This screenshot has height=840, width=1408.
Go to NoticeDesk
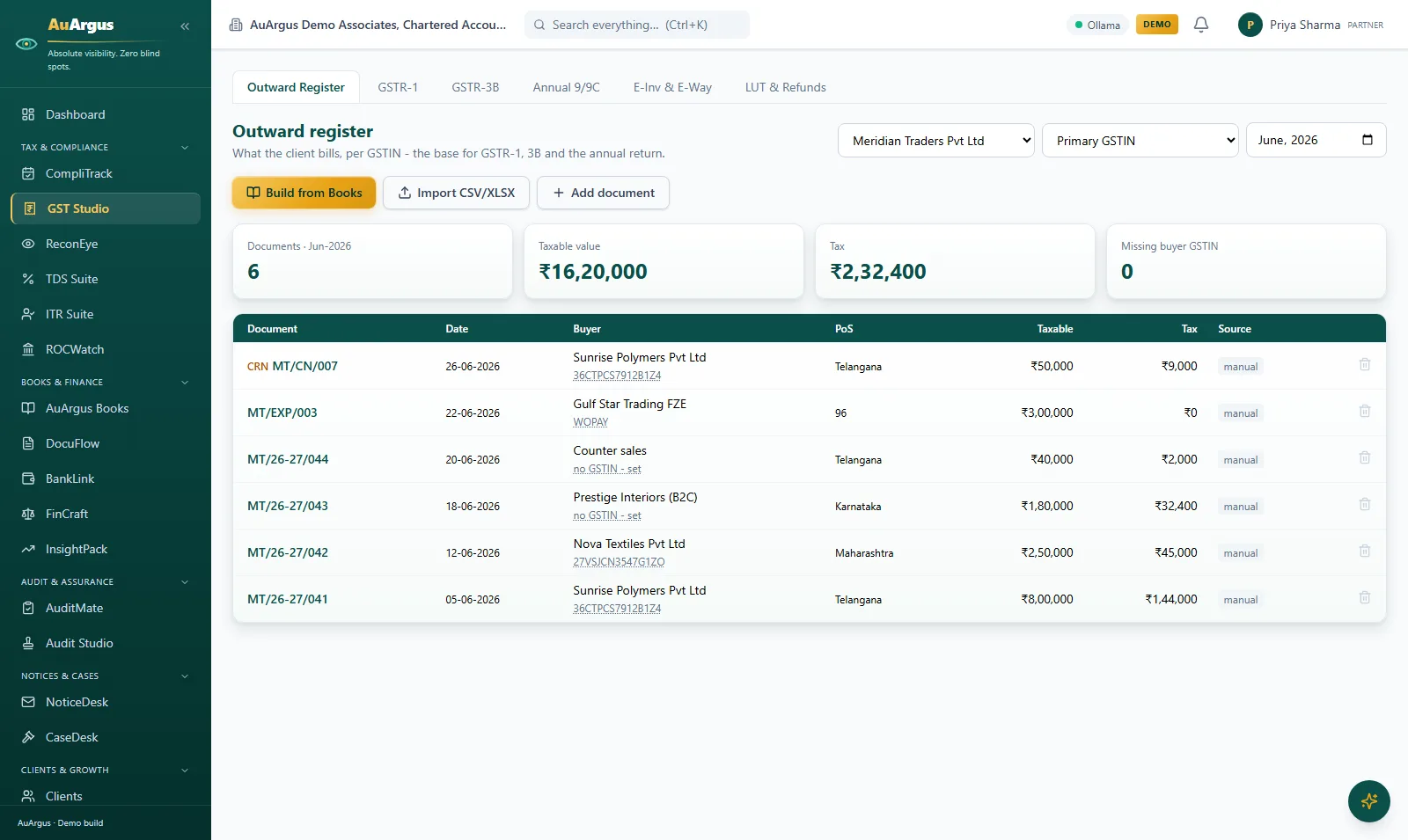106,702
